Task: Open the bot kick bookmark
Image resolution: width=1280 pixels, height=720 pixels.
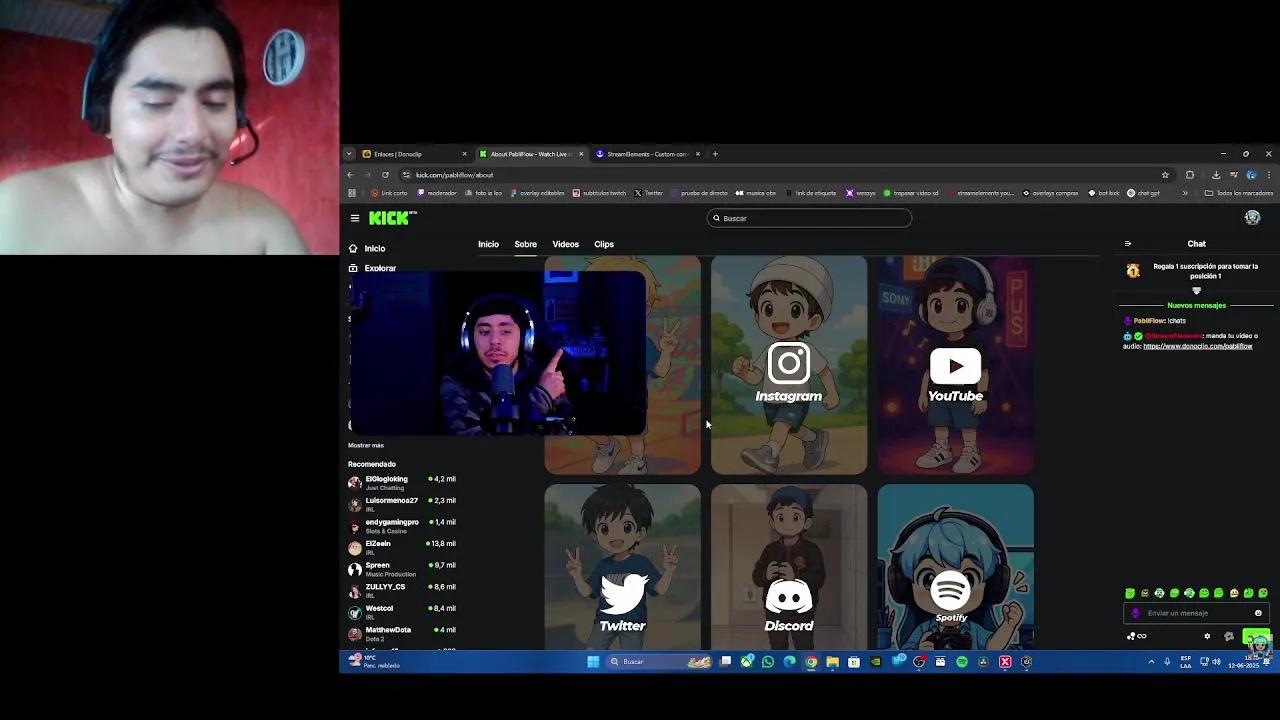Action: [1104, 193]
